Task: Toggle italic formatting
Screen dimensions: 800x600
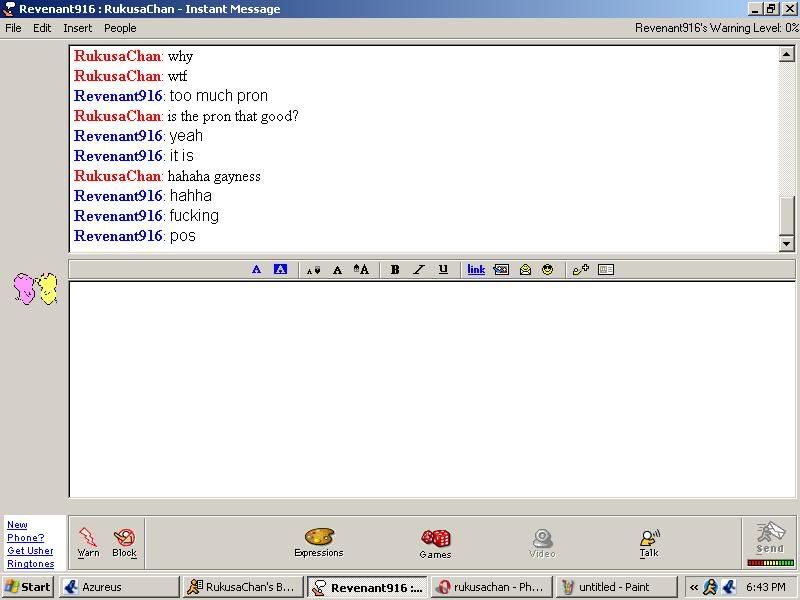Action: [x=419, y=270]
